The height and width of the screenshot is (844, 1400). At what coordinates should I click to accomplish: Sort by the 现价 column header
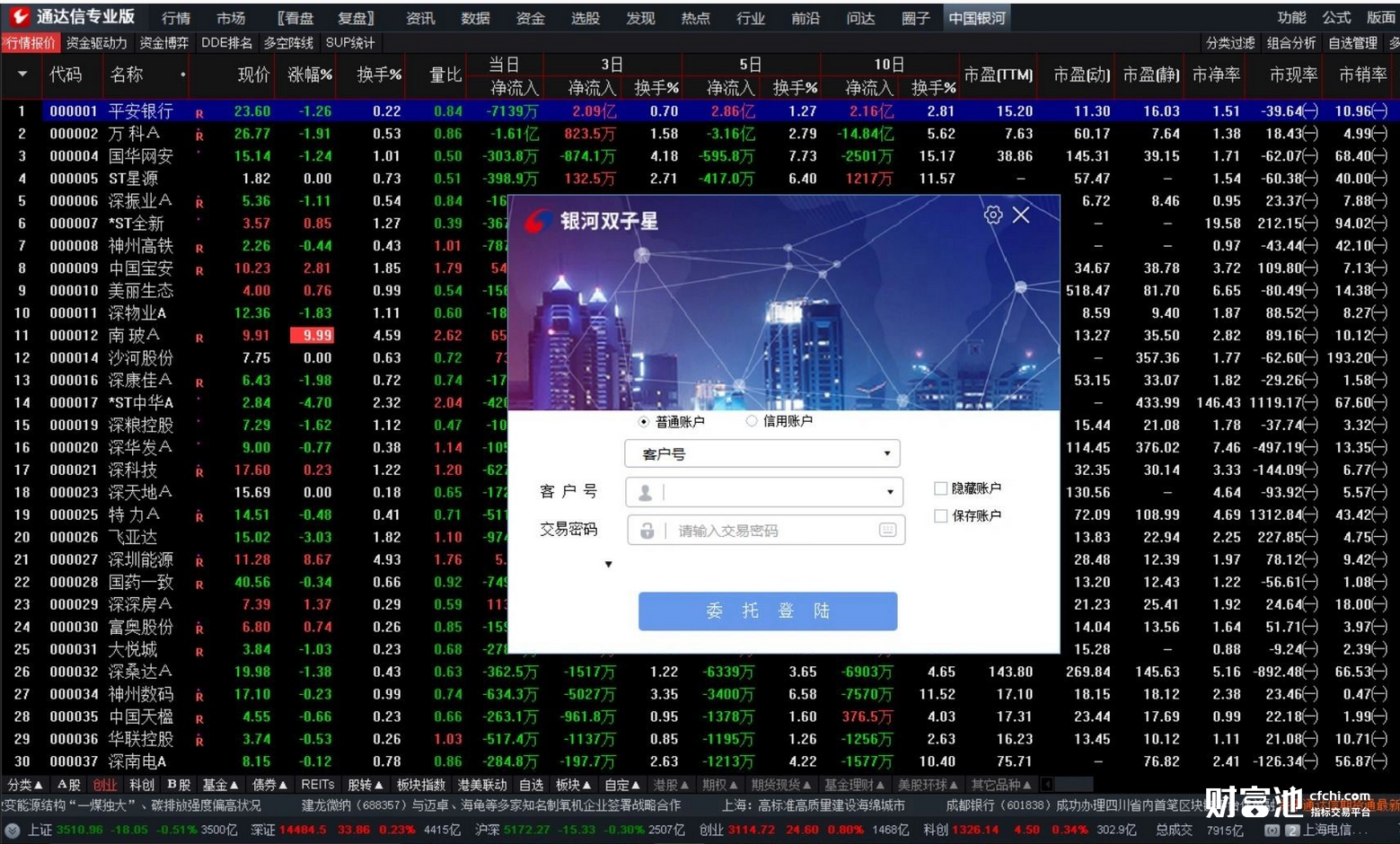coord(253,75)
